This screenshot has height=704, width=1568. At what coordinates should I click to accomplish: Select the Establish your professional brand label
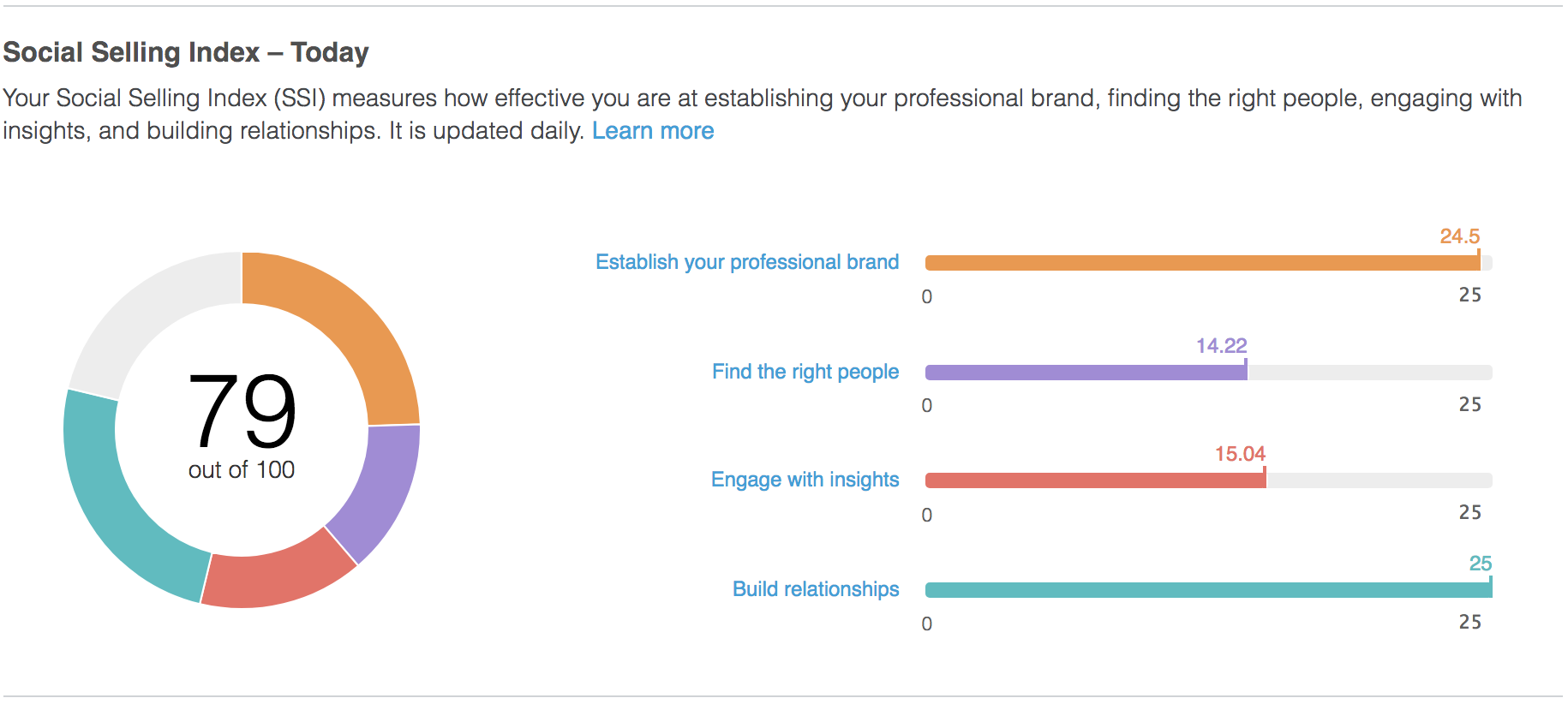click(746, 262)
